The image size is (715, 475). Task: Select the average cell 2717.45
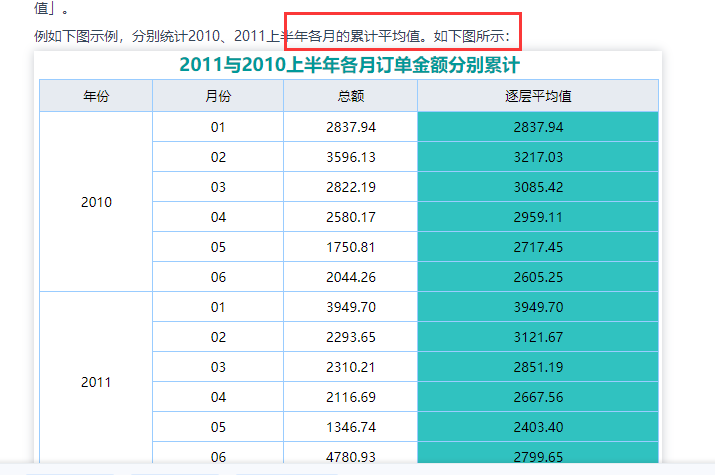[538, 247]
